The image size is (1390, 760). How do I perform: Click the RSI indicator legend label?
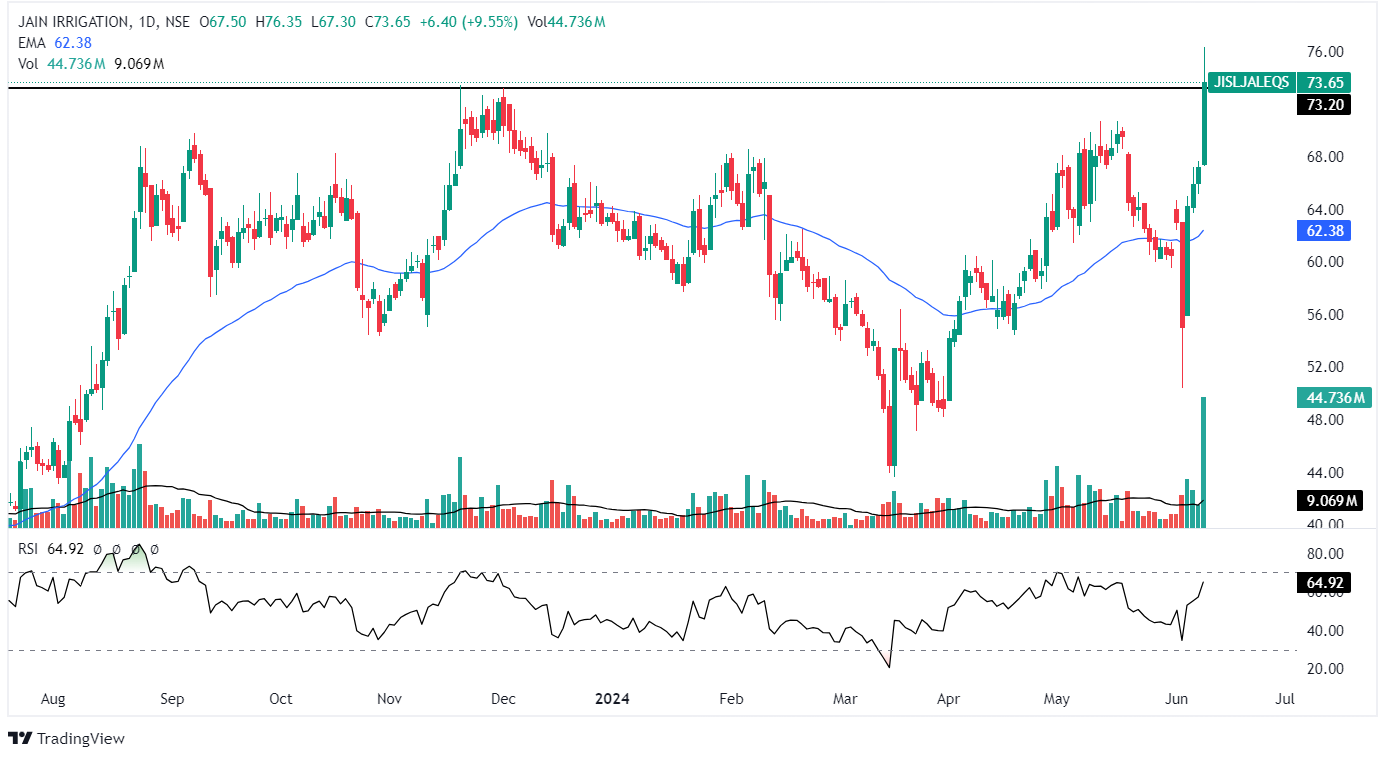[29, 549]
